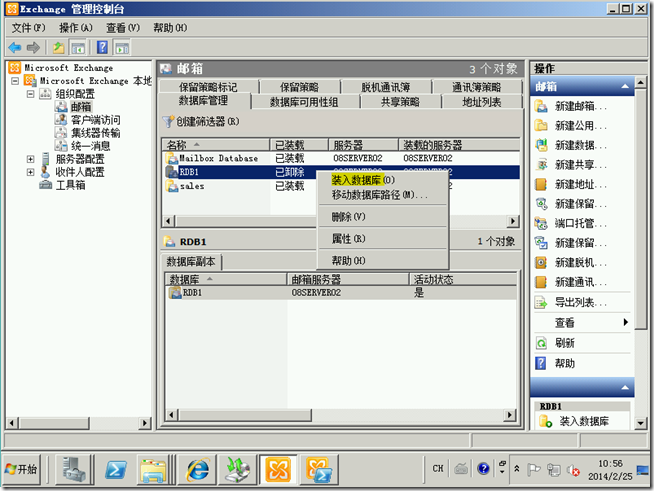Collapse the RDB1 action section chevron

click(x=625, y=388)
